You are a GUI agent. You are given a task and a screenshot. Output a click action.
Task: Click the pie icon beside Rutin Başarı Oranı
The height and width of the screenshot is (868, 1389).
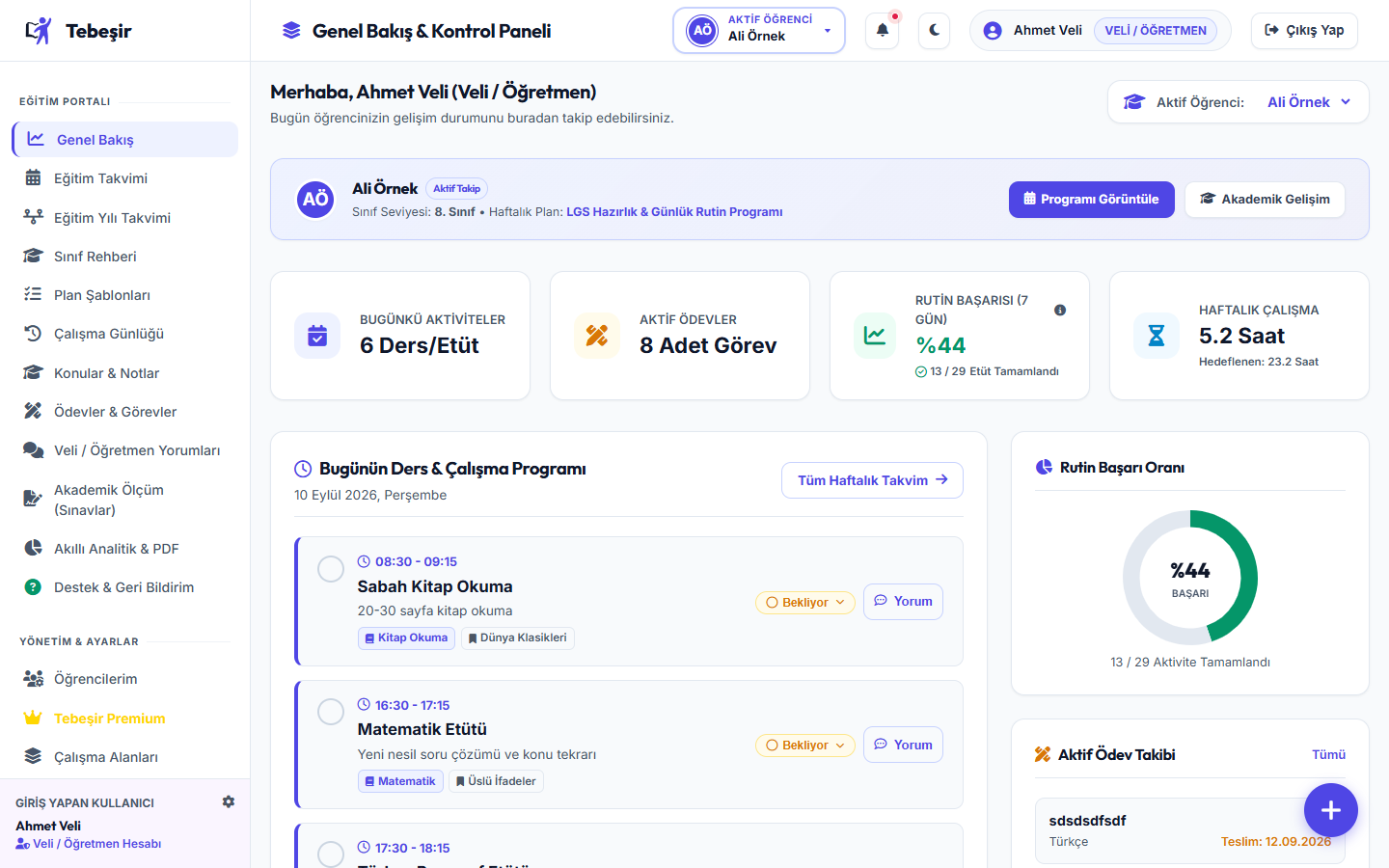point(1044,468)
